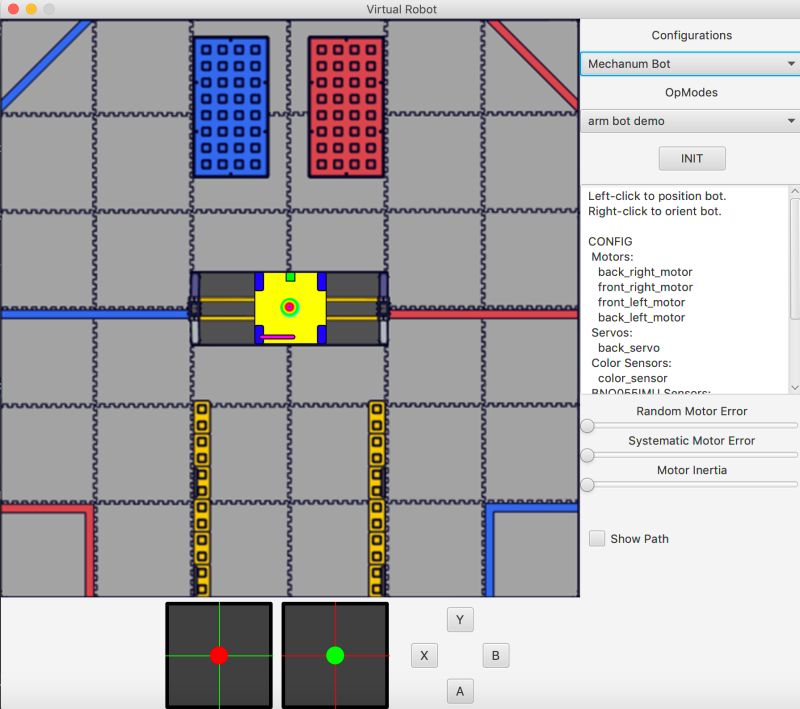The image size is (800, 709).
Task: Click the 'CONFIG' heading text
Action: (x=610, y=241)
